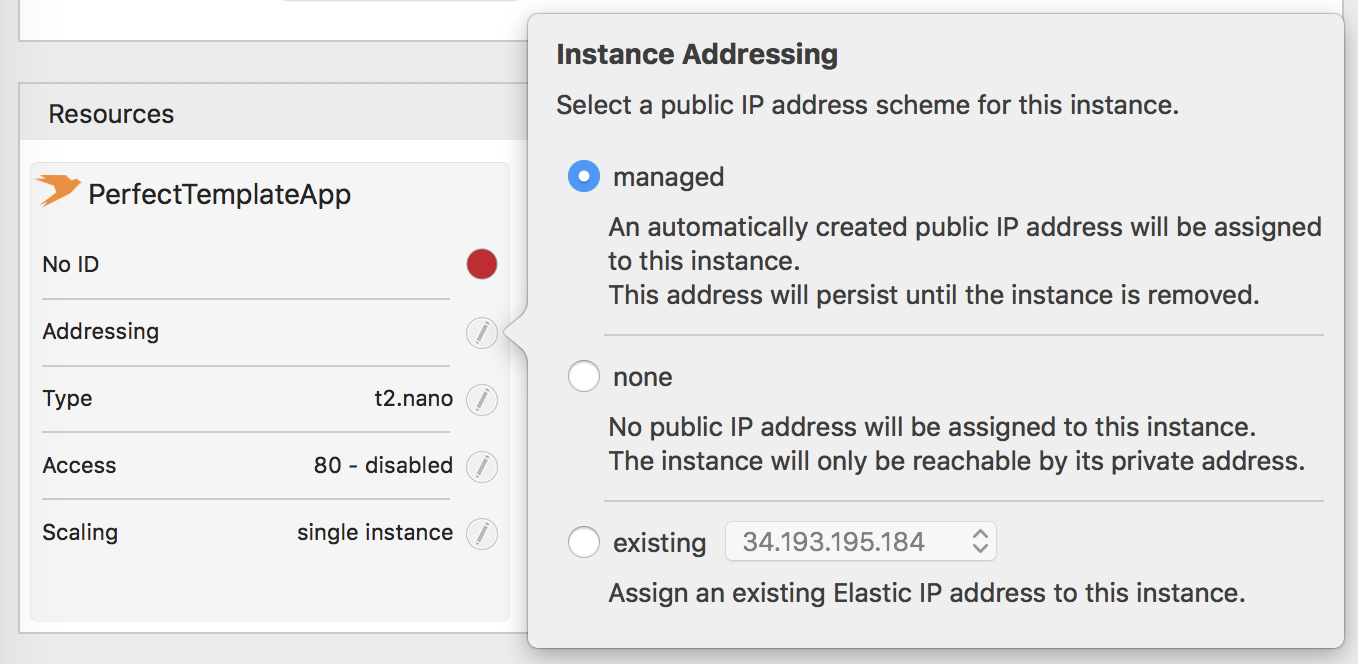Click the managed option label text
Image resolution: width=1358 pixels, height=664 pixels.
(669, 177)
